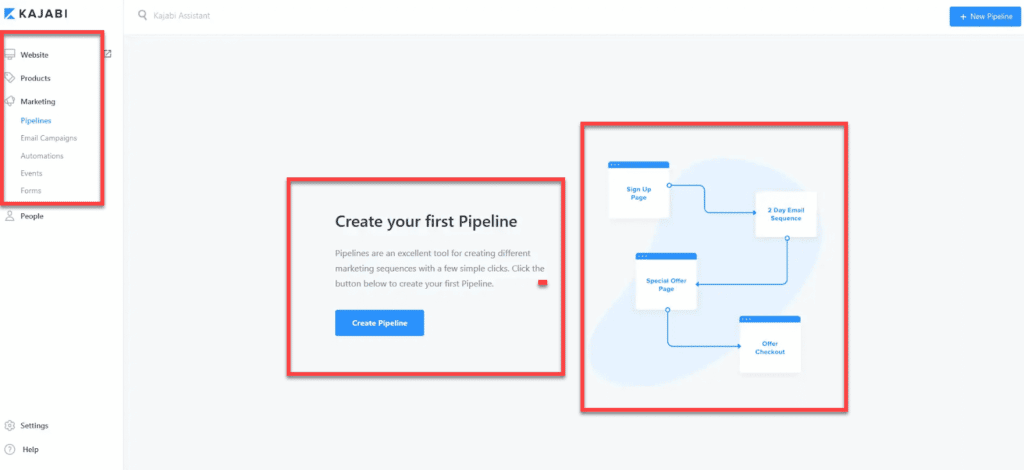The height and width of the screenshot is (470, 1024).
Task: Click the Kajabi logo icon
Action: click(x=11, y=14)
